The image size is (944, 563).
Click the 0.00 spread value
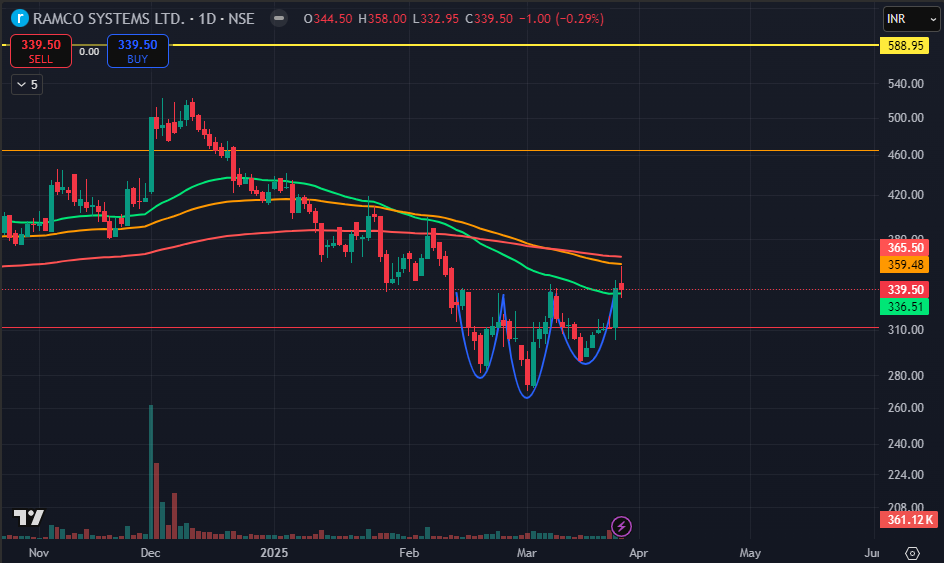tap(89, 52)
